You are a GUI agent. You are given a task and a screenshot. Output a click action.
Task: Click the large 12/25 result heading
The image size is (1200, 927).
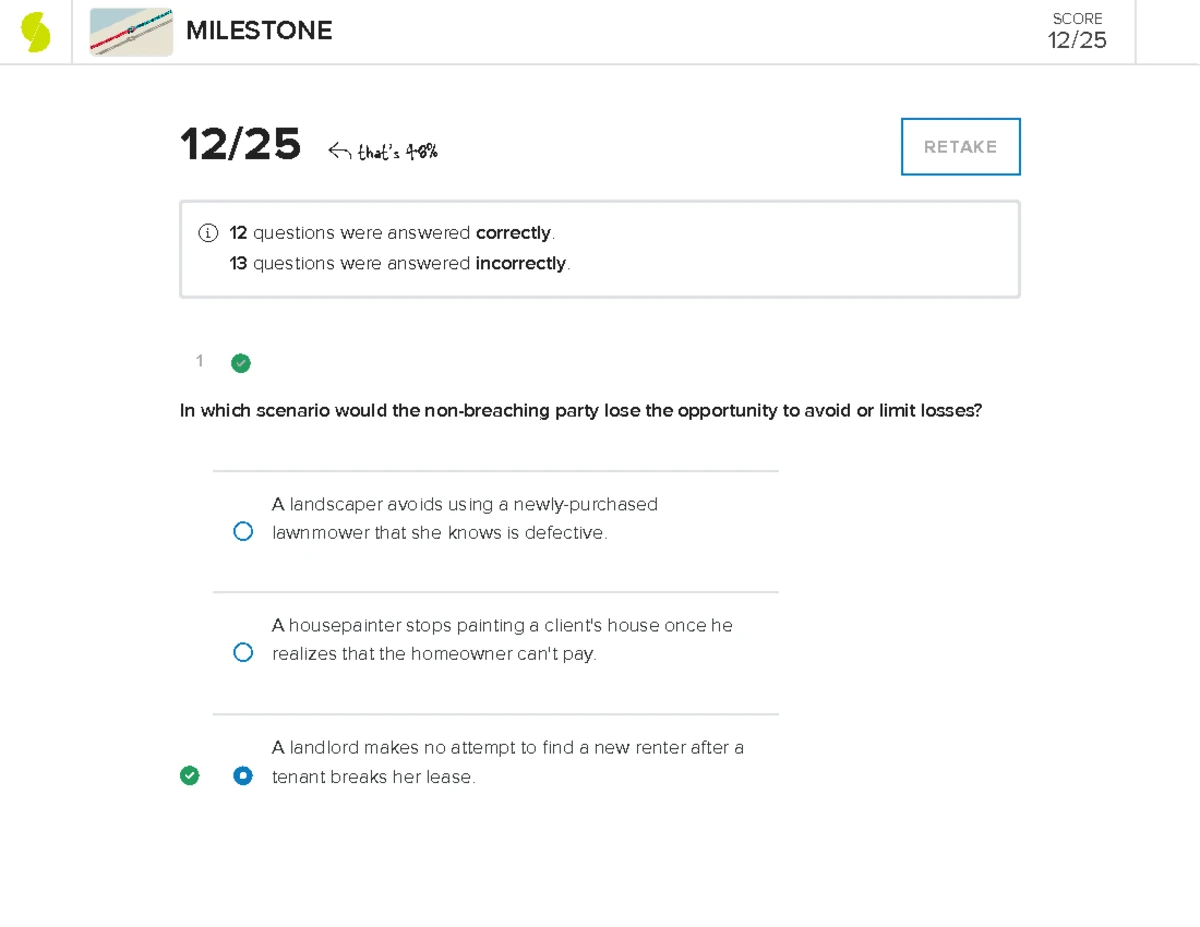pos(241,145)
